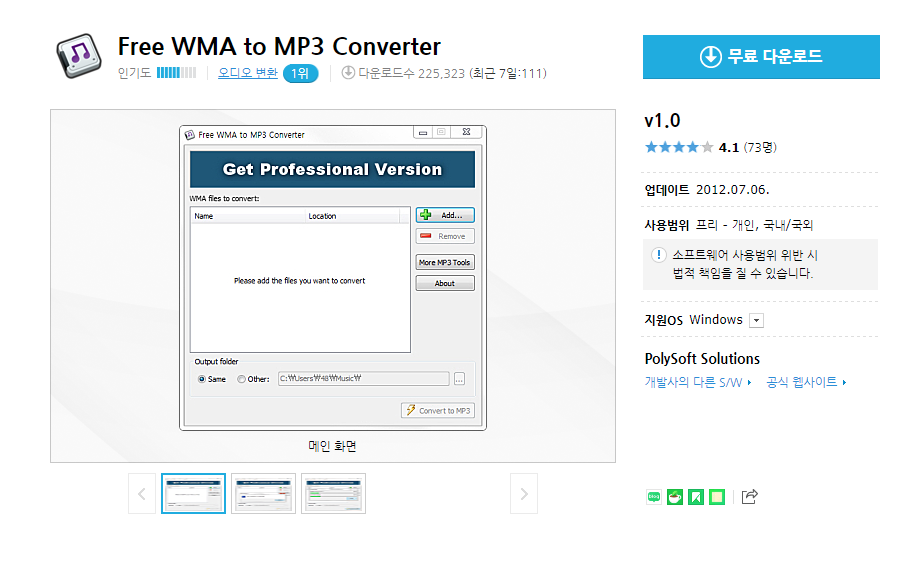Expand the 지원OS Windows dropdown arrow

[x=756, y=321]
